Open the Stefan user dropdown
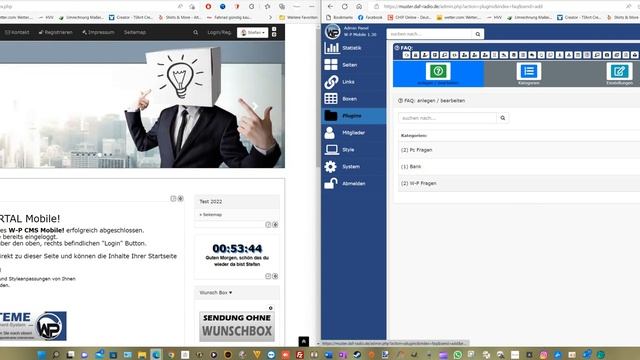 click(253, 33)
